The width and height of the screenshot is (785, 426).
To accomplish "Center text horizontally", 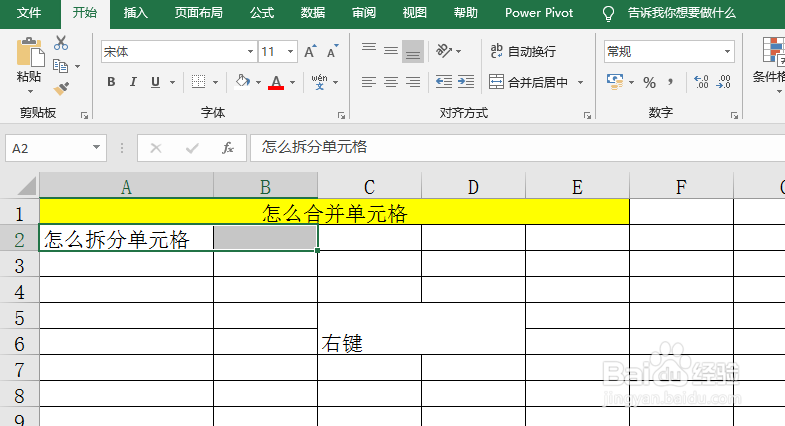I will (391, 82).
